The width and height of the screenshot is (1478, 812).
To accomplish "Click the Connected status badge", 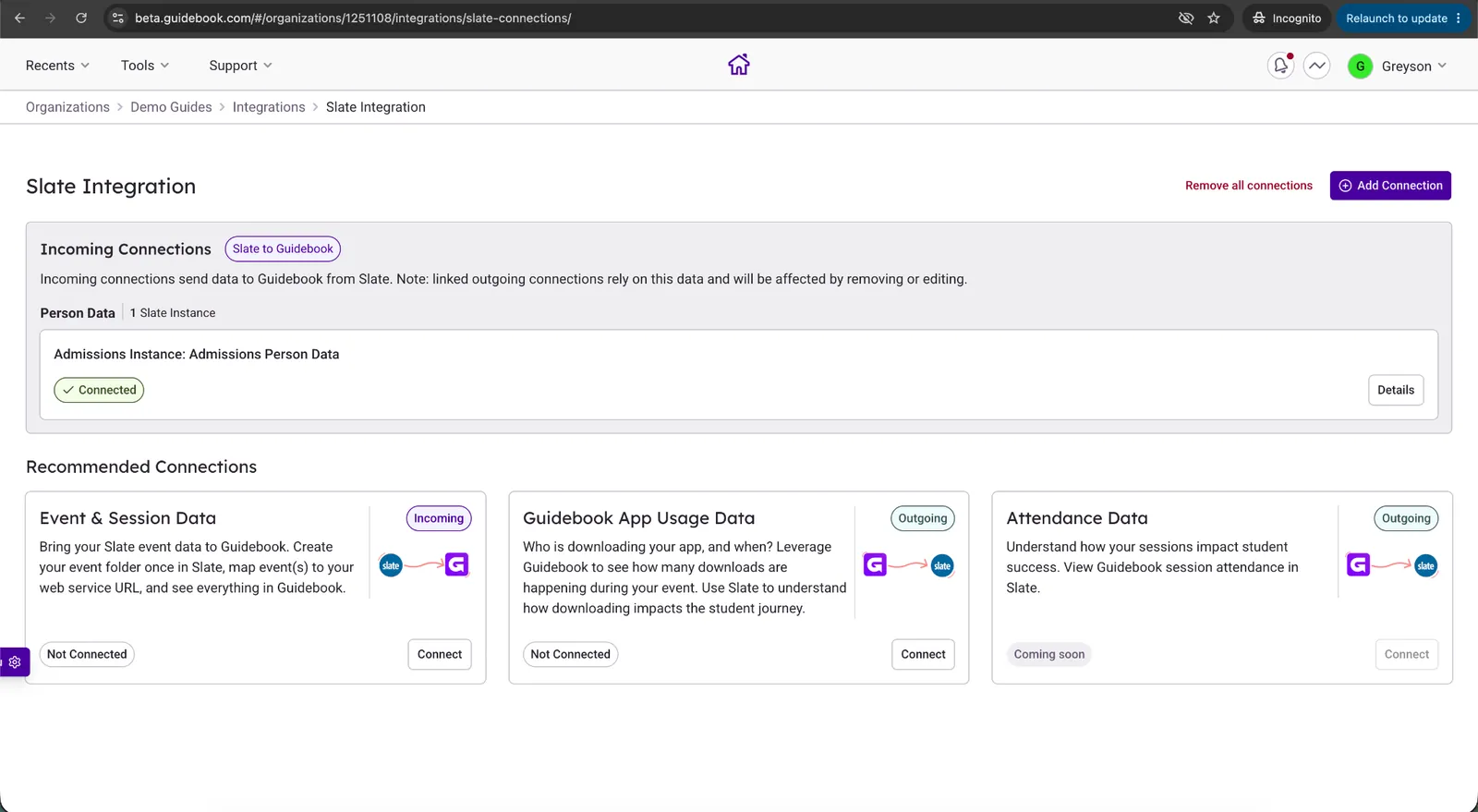I will pyautogui.click(x=99, y=390).
